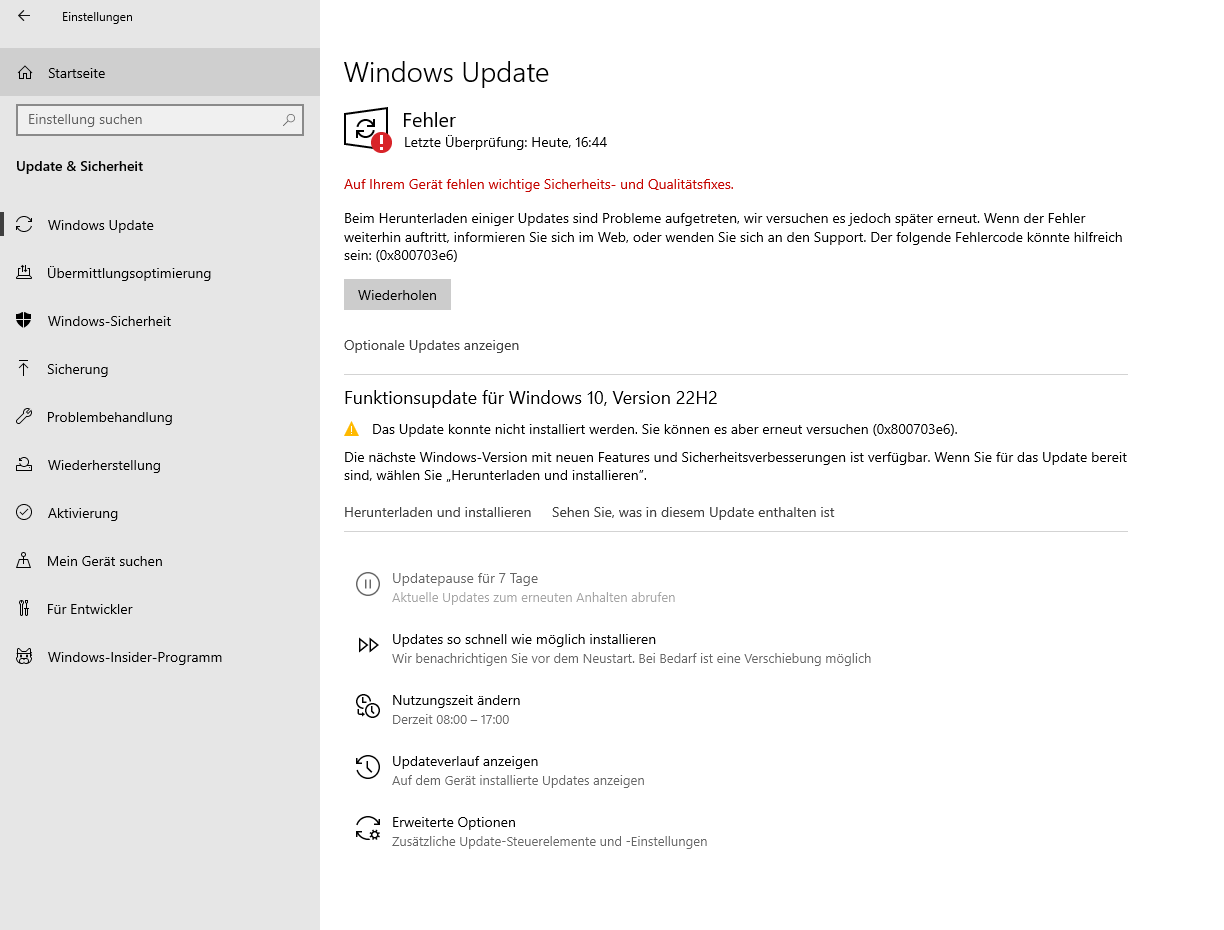
Task: Click the Für Entwickler tools icon
Action: [25, 609]
